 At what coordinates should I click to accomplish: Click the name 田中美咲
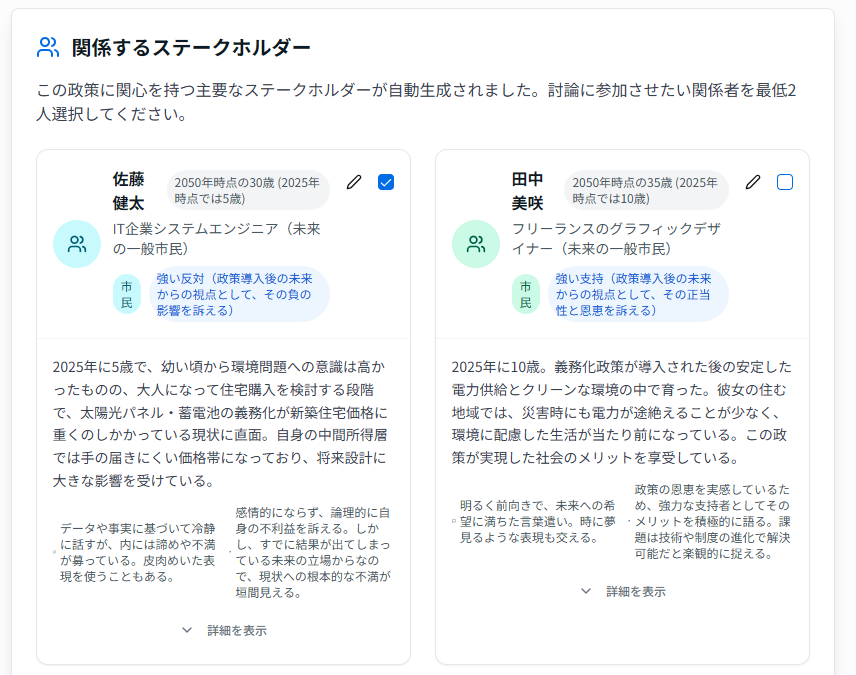coord(527,191)
